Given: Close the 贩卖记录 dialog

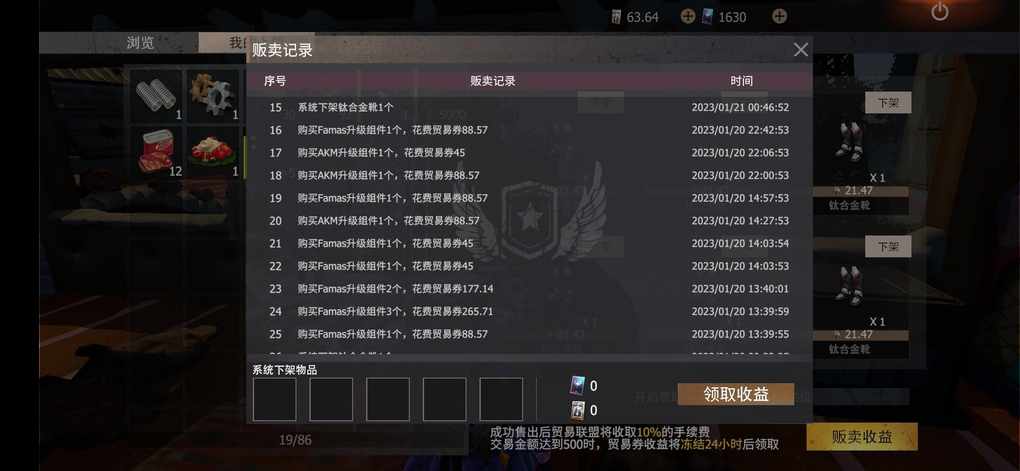Looking at the screenshot, I should pyautogui.click(x=801, y=49).
